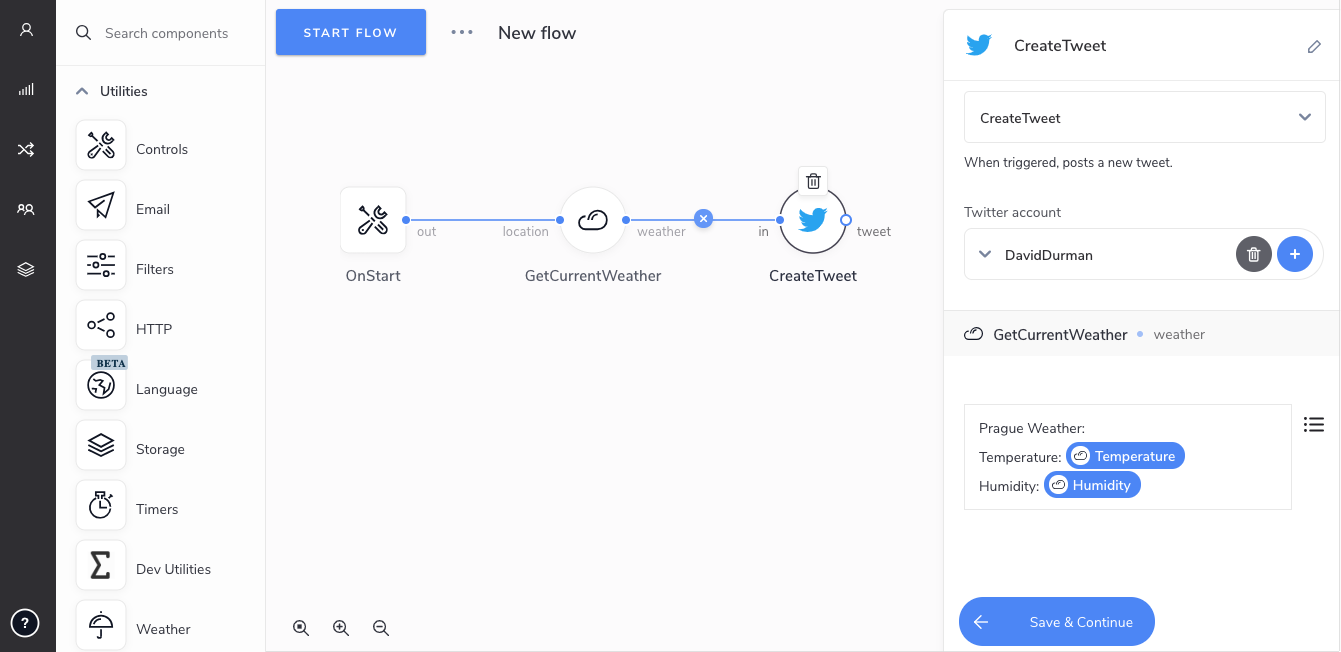Expand the DavidDurman account chevron

[x=984, y=254]
